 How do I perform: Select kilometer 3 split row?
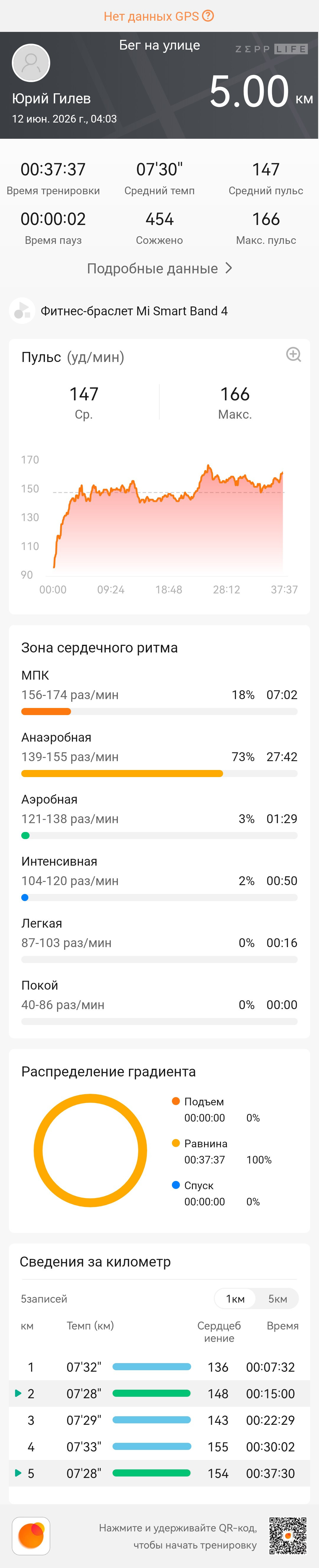(x=159, y=1419)
